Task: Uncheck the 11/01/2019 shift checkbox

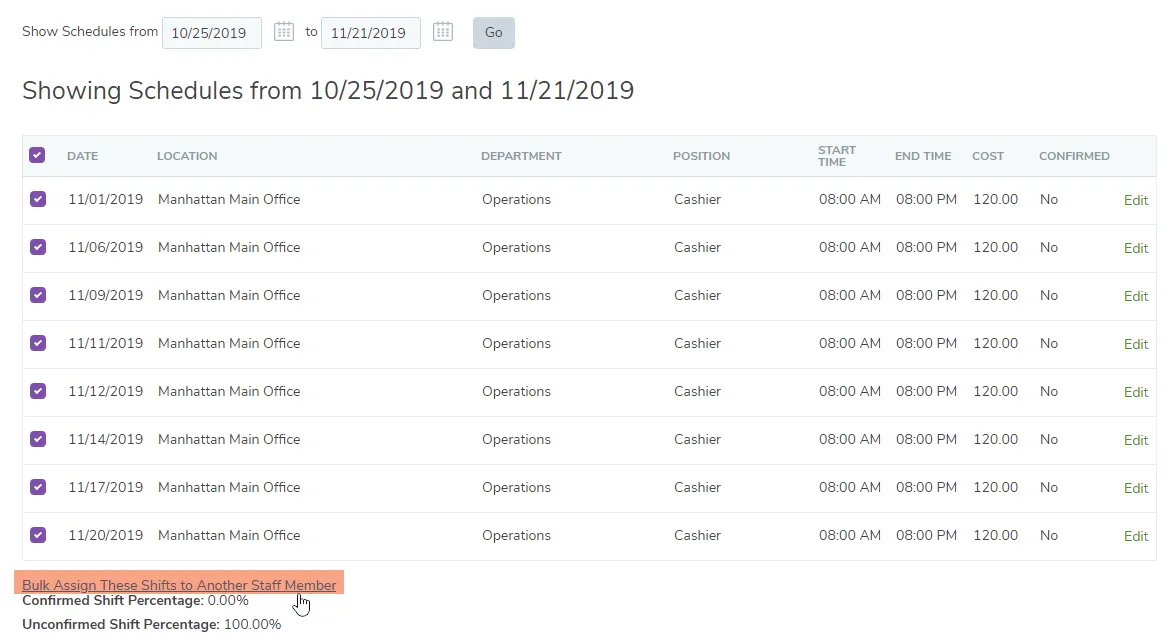Action: (38, 199)
